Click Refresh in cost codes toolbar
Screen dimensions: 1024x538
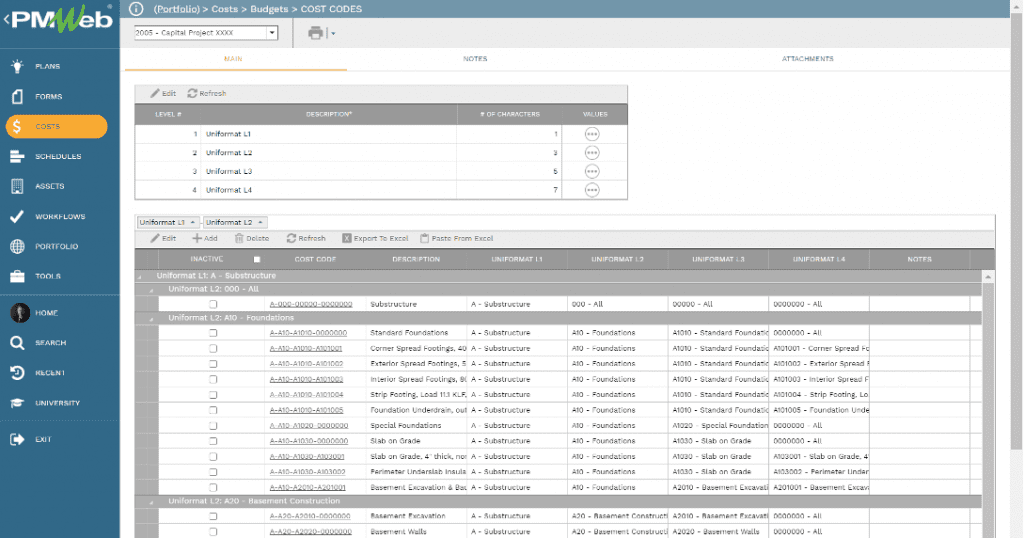(x=306, y=238)
